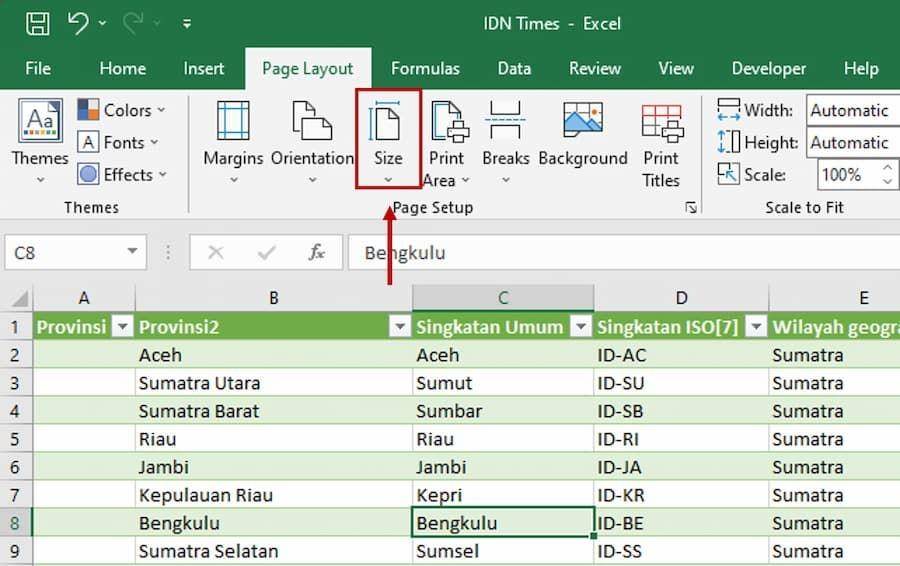Viewport: 900px width, 566px height.
Task: Customize Quick Access Toolbar dropdown
Action: pyautogui.click(x=187, y=24)
